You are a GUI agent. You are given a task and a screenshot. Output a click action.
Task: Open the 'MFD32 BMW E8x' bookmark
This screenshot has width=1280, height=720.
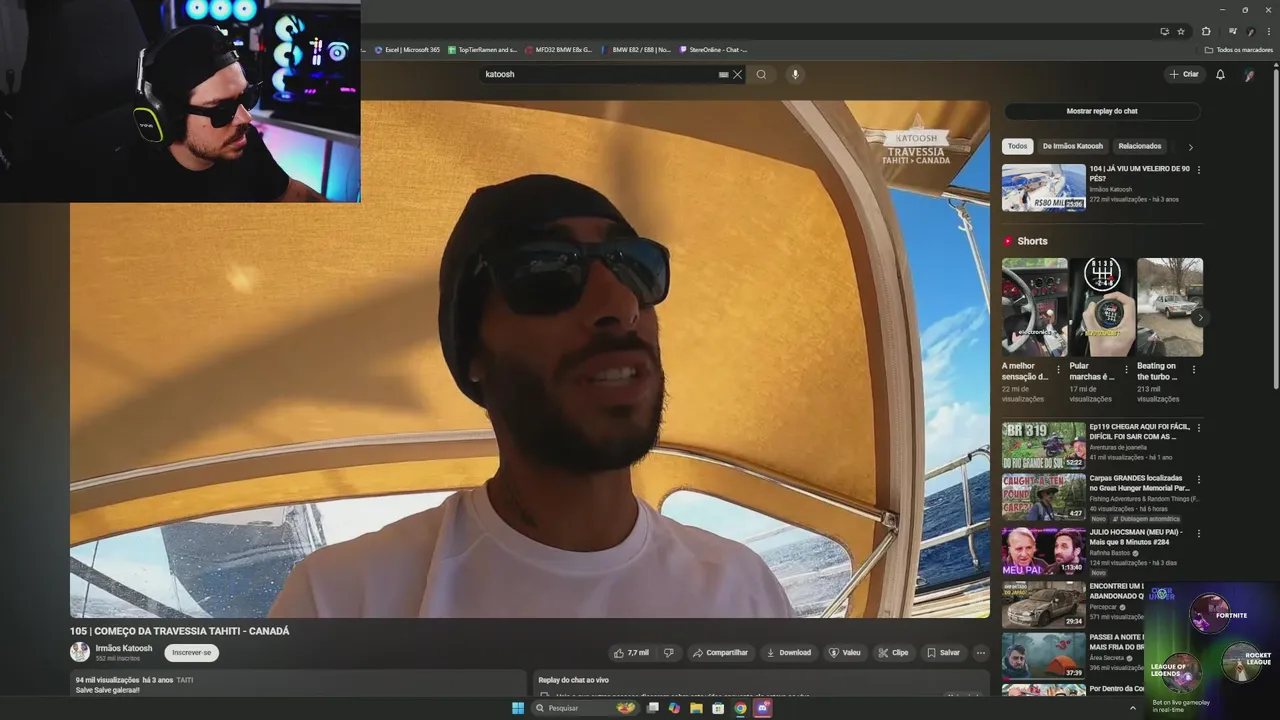pyautogui.click(x=558, y=49)
